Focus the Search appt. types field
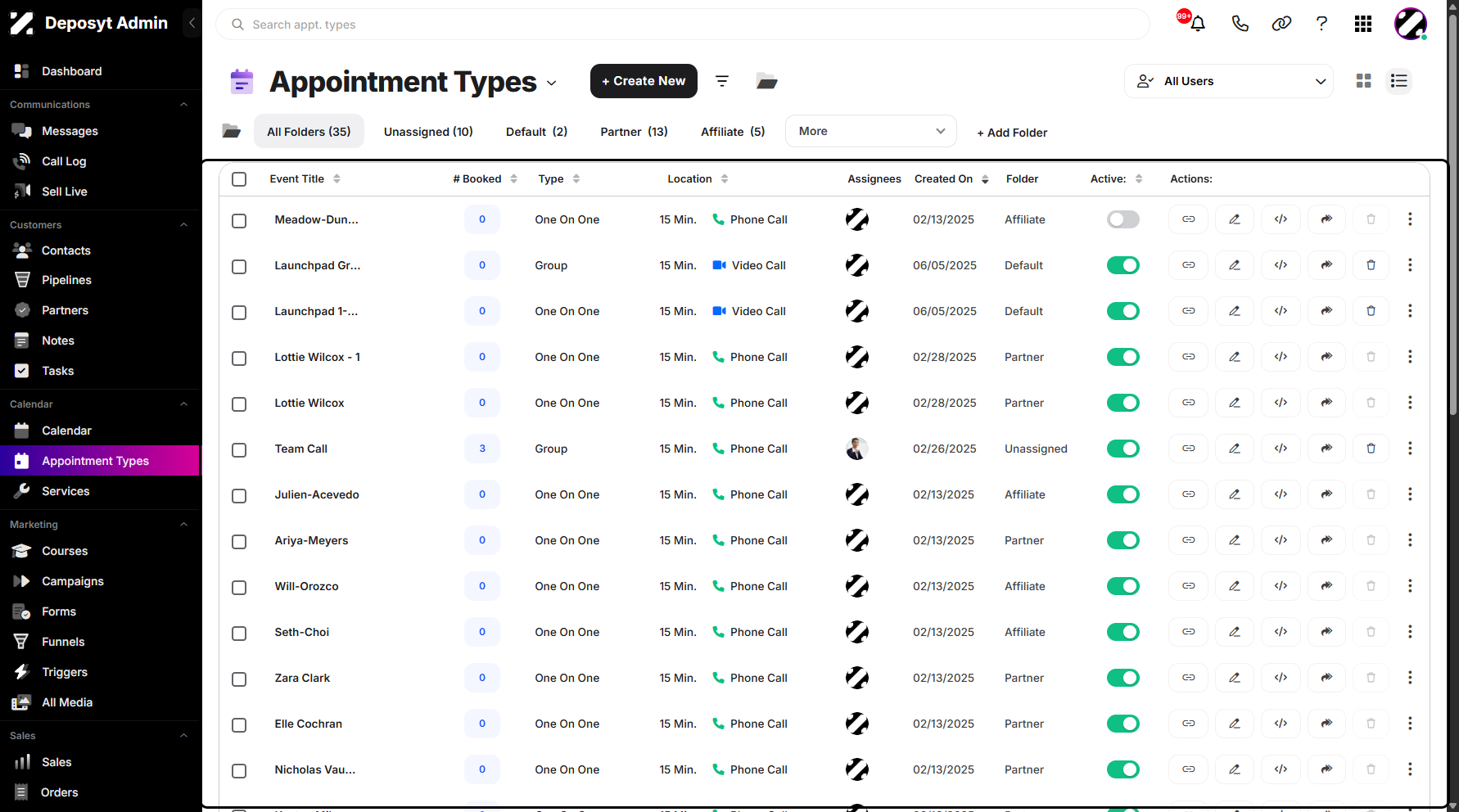 (x=683, y=25)
